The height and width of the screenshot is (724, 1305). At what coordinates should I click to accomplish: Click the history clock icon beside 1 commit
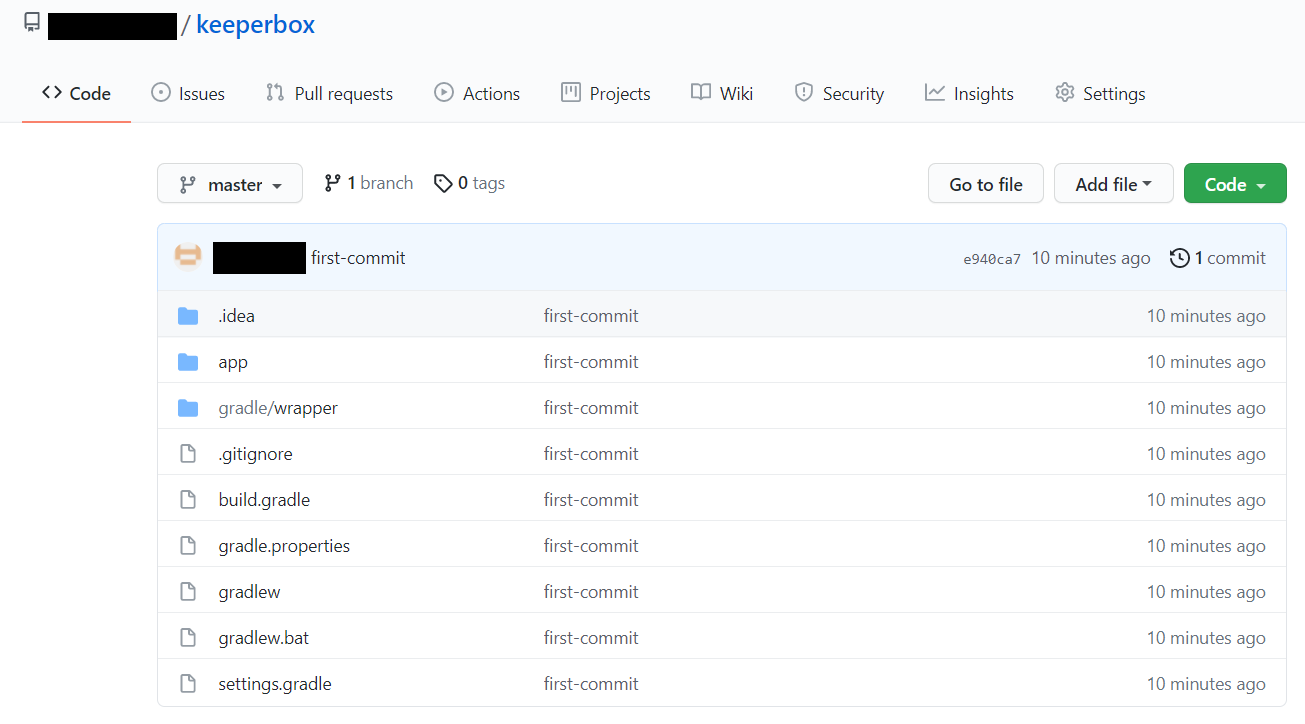click(x=1180, y=258)
